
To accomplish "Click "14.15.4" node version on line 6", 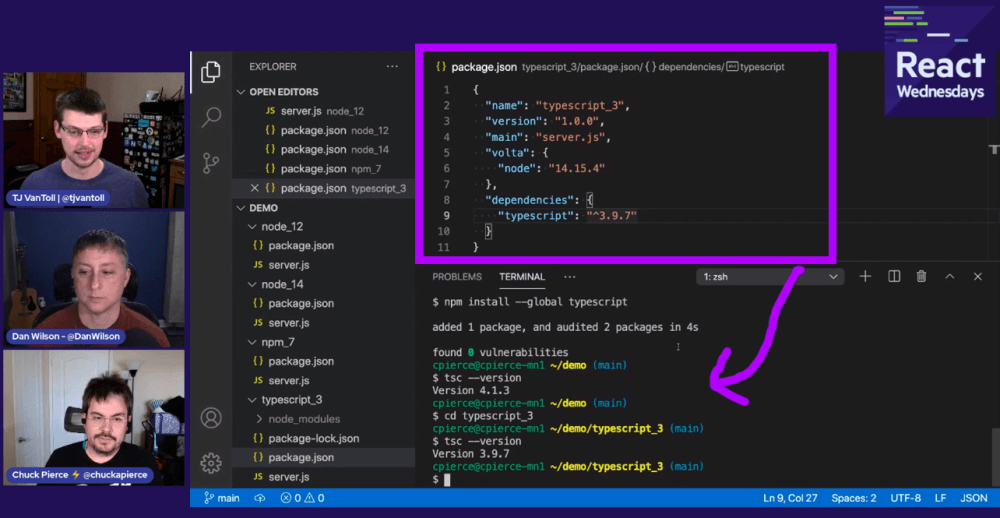I will 577,168.
